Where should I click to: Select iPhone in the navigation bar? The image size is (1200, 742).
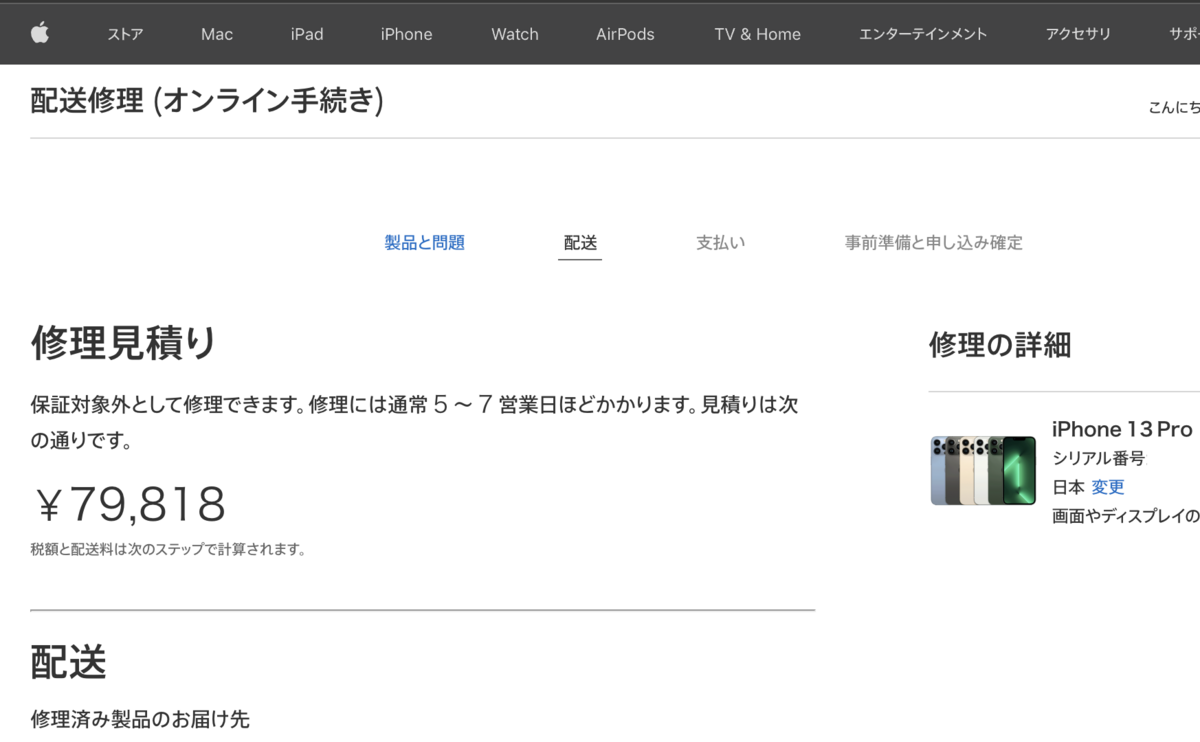406,34
